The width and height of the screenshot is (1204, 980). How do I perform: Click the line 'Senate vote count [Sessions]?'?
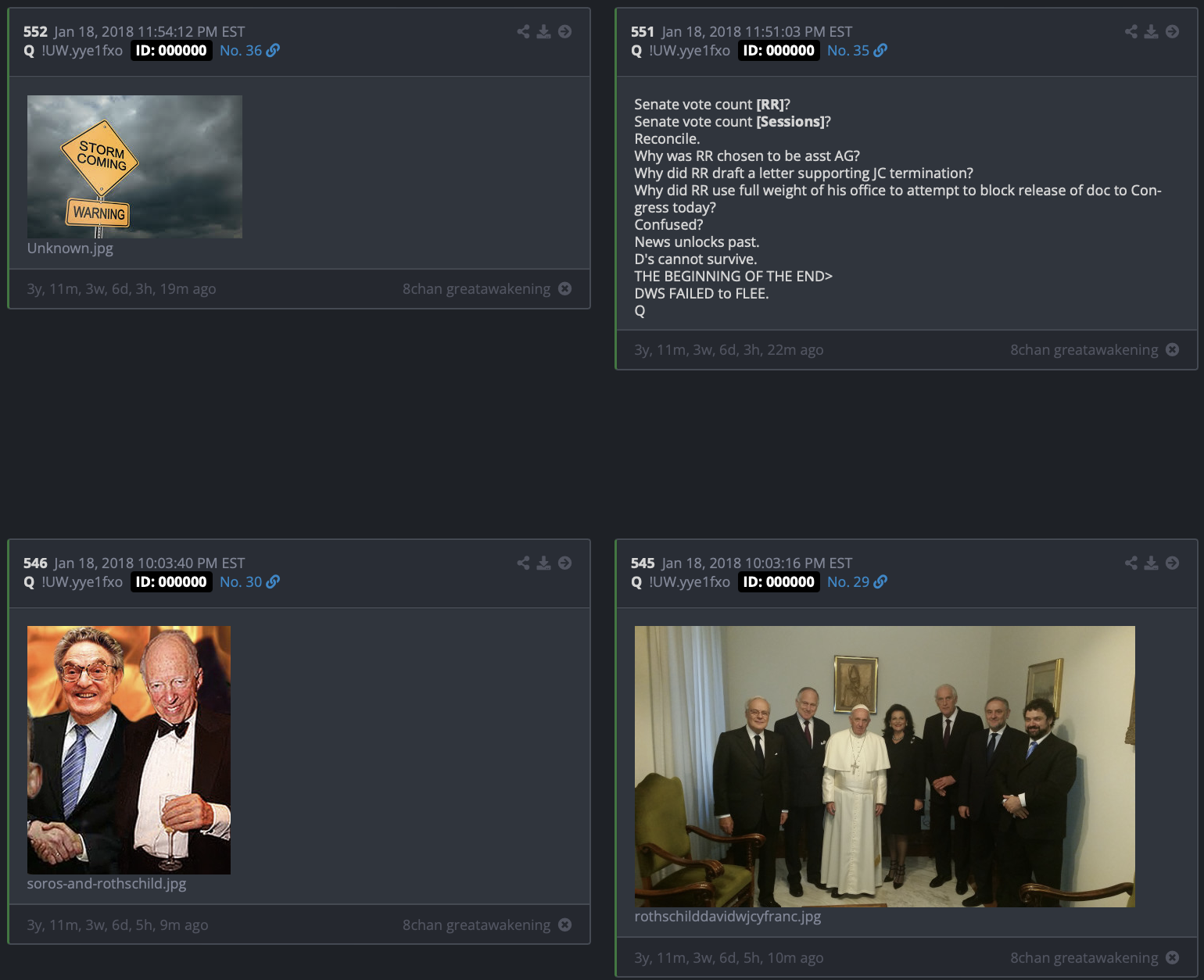tap(733, 121)
